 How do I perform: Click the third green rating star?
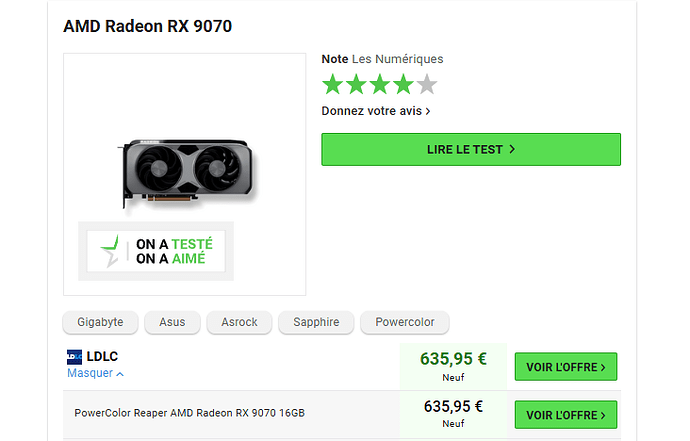[x=380, y=84]
